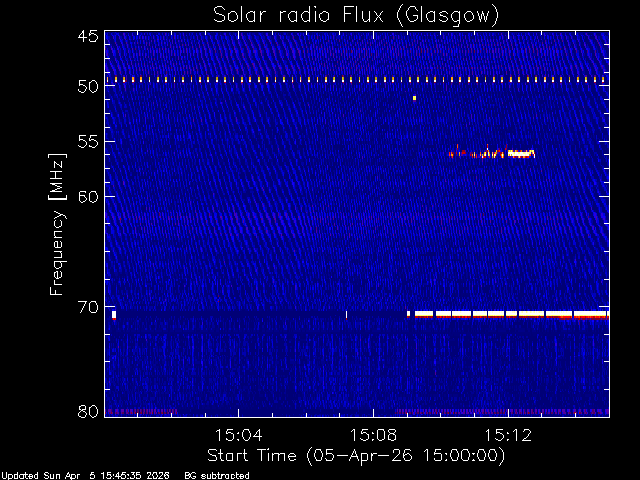This screenshot has width=640, height=480.
Task: Click the 55 MHz frequency axis label
Action: (x=88, y=142)
